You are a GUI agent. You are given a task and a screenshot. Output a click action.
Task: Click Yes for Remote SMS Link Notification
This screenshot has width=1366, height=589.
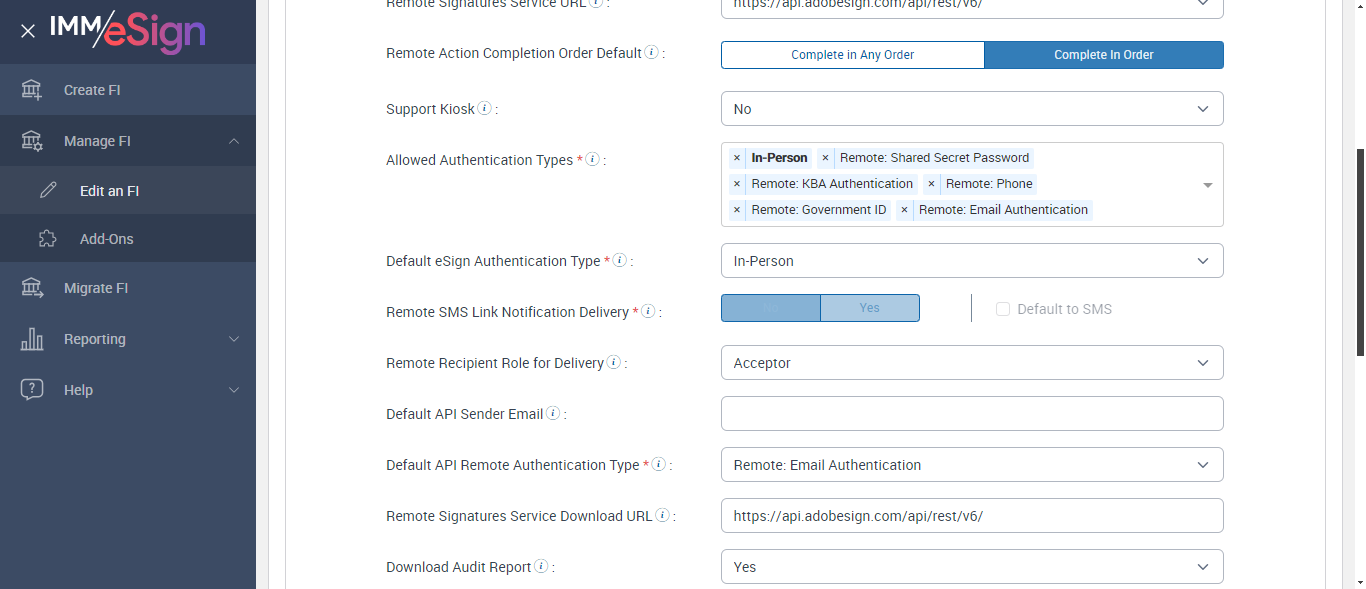(x=869, y=308)
